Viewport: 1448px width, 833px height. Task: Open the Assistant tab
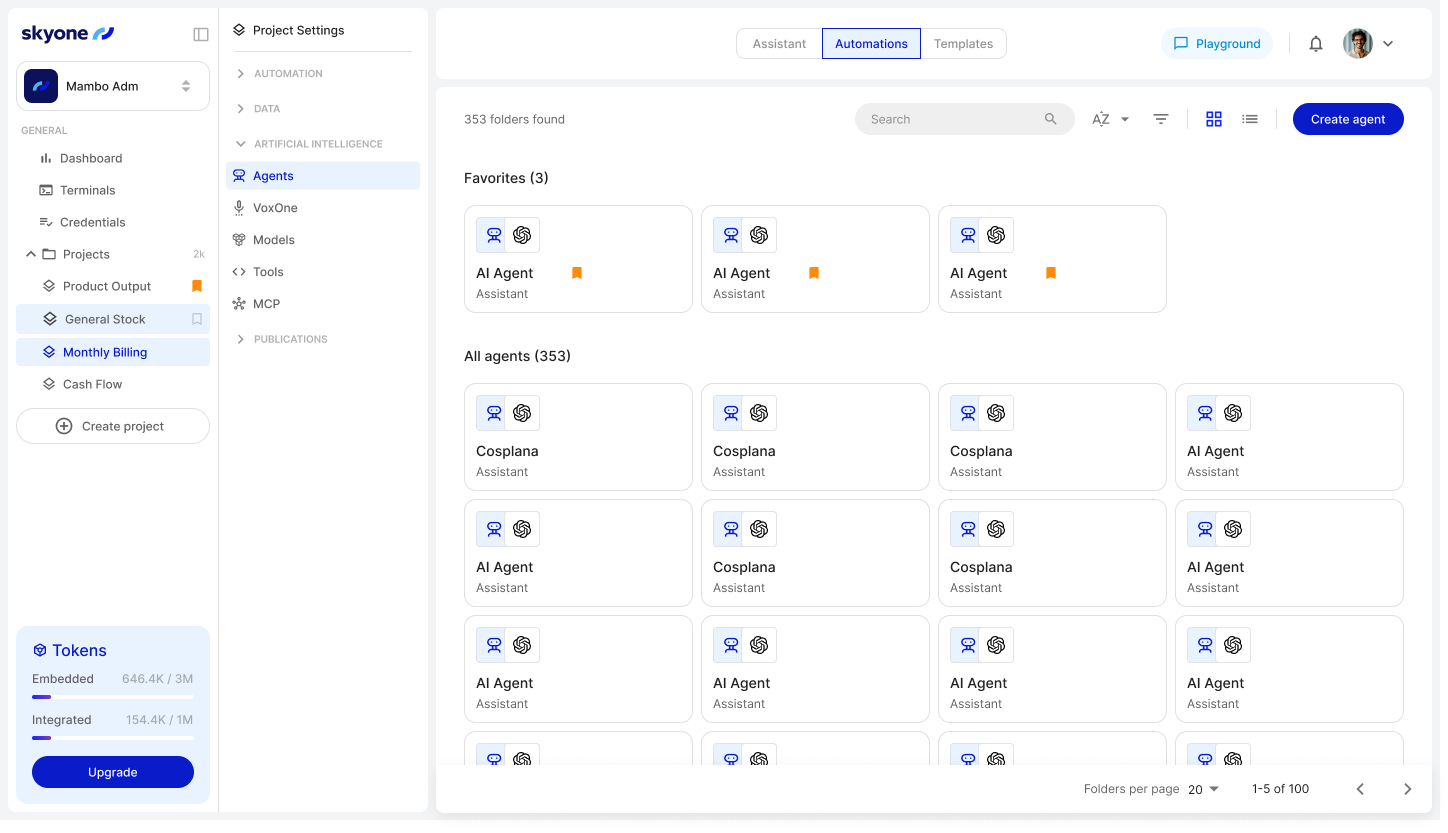pos(780,43)
